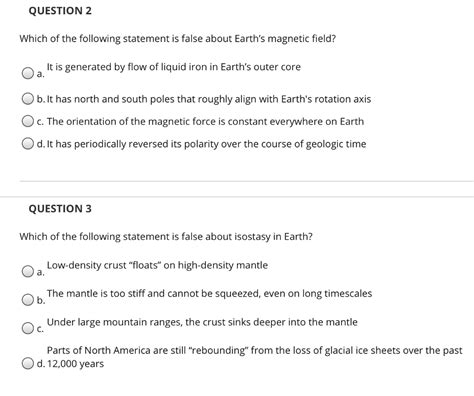
Task: Select radio option c about mountain ranges
Action: pyautogui.click(x=28, y=328)
